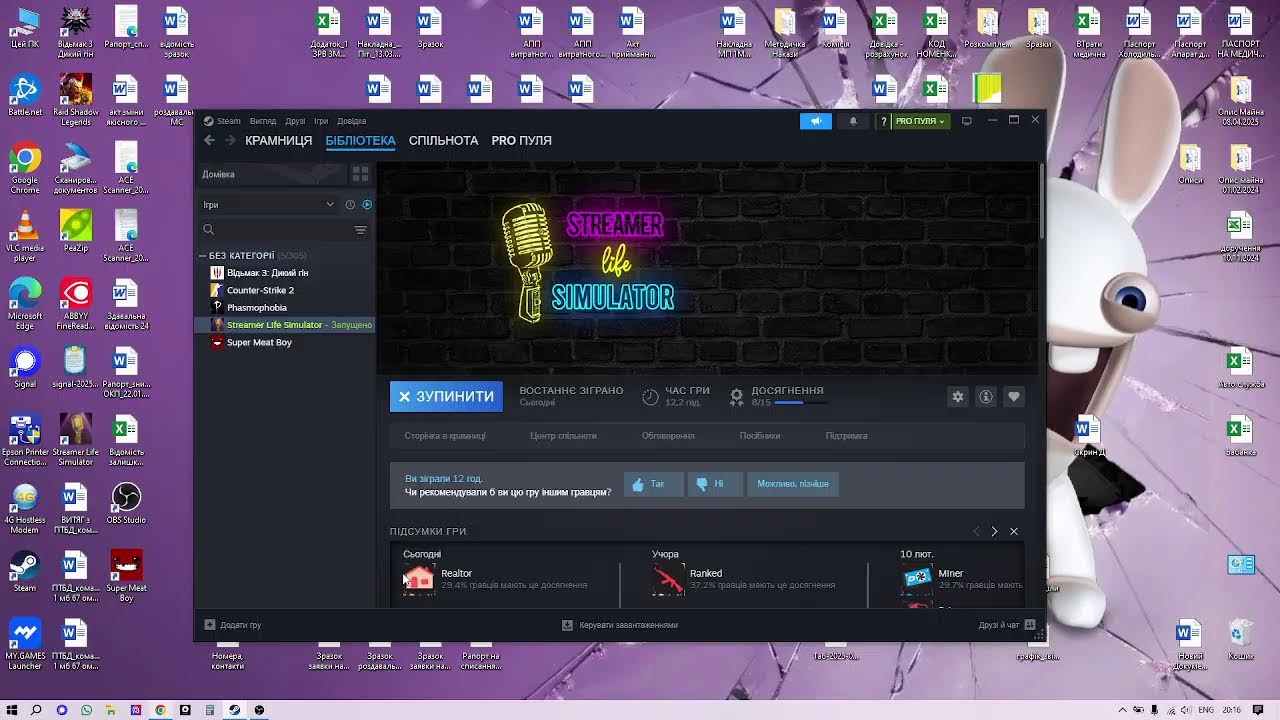Screen dimensions: 1280x720
Task: Click Можливо, пізніше button
Action: click(793, 484)
